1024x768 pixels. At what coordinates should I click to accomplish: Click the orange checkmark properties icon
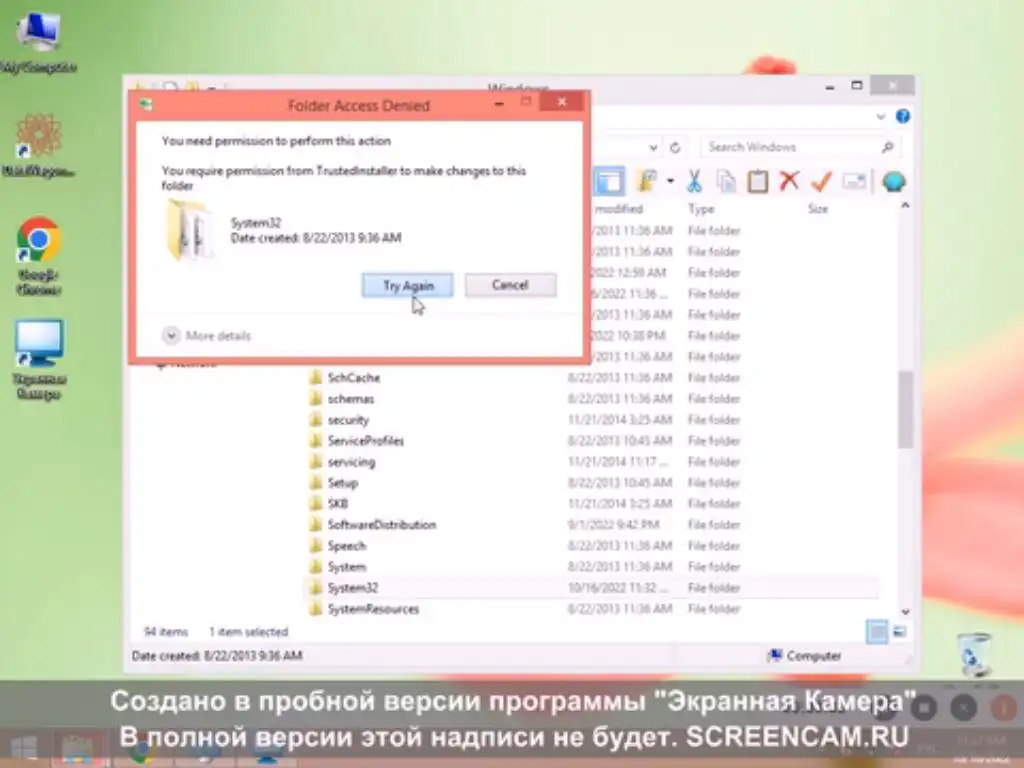pyautogui.click(x=821, y=181)
